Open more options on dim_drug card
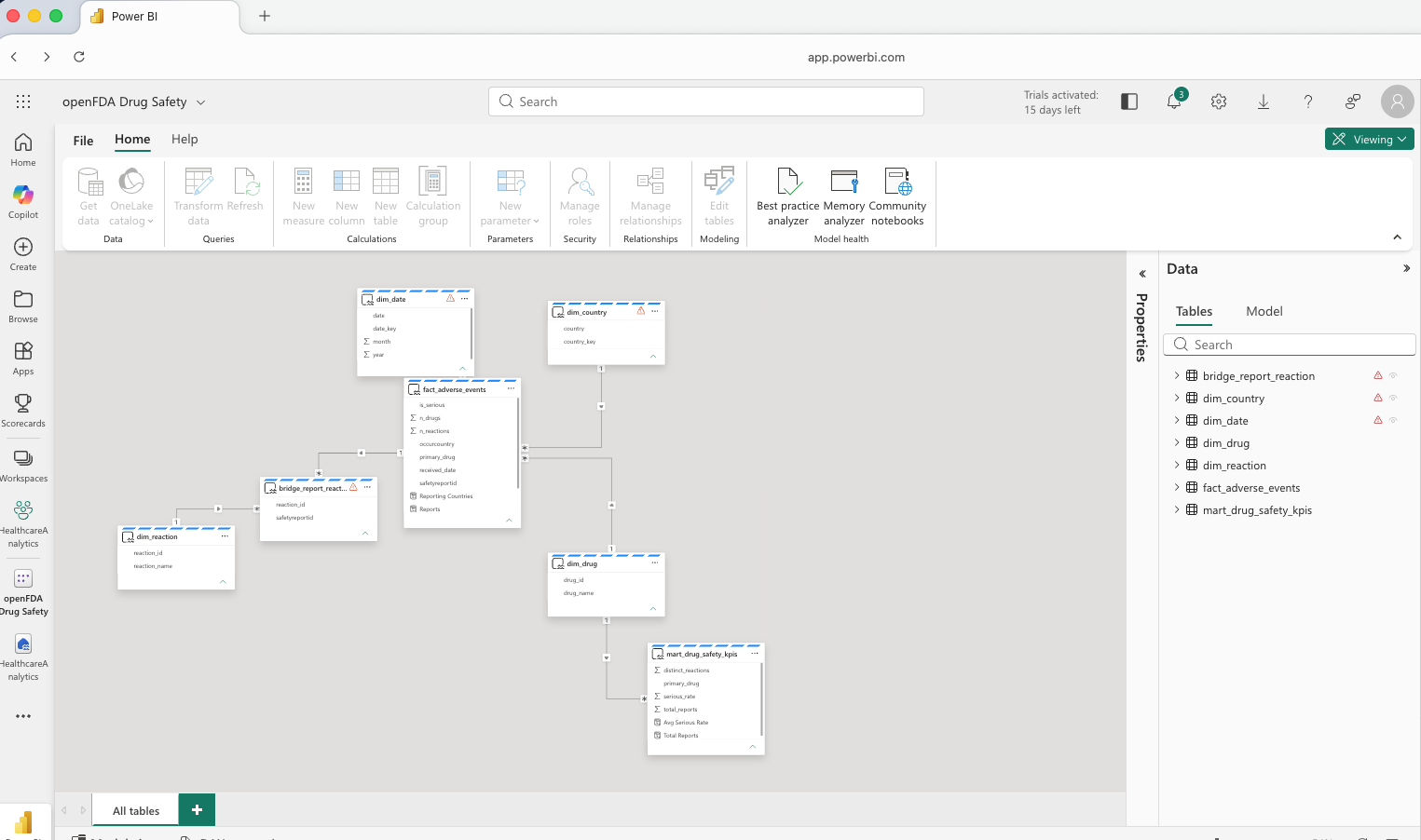 (654, 563)
